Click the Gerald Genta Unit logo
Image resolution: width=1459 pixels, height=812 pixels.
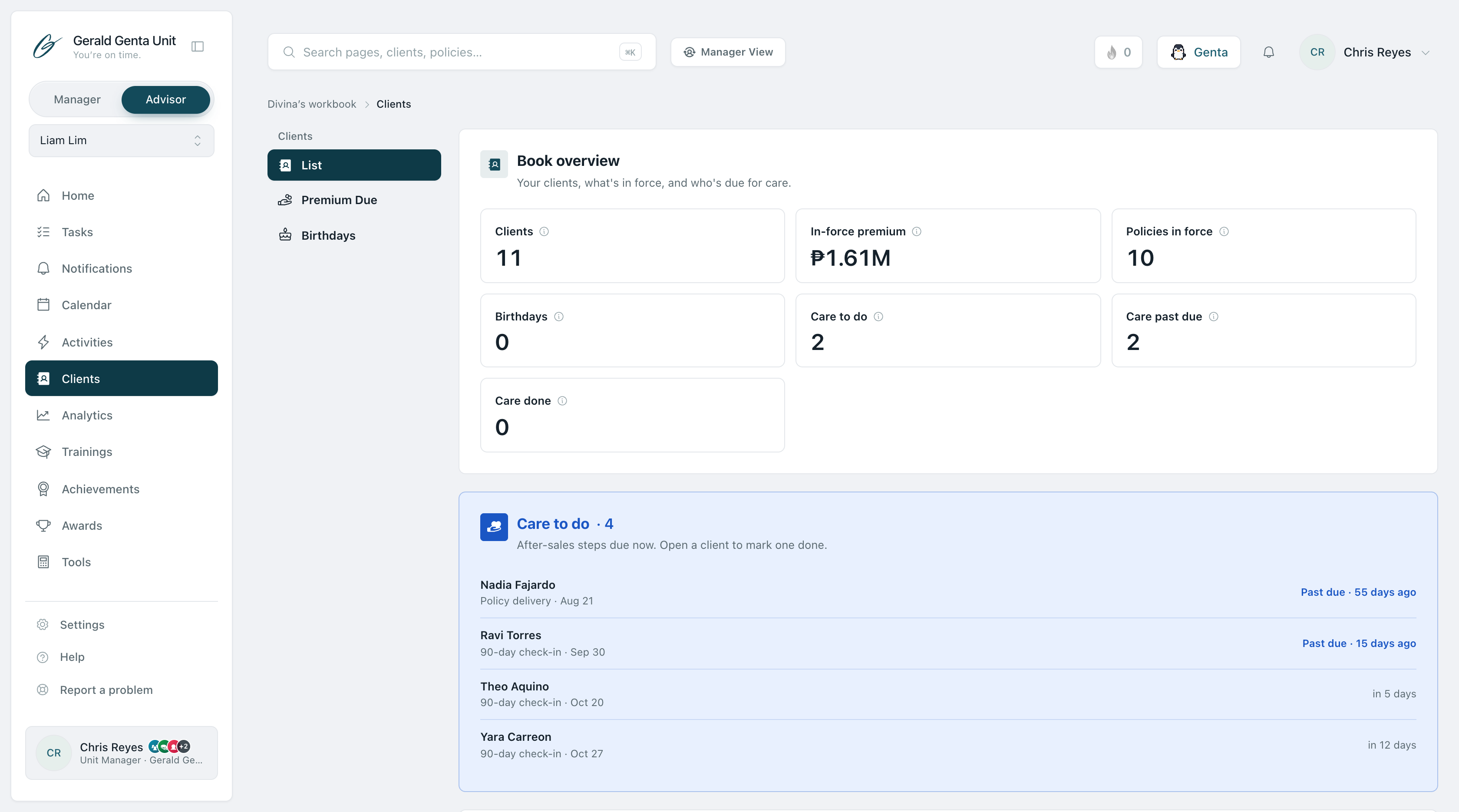(x=47, y=46)
